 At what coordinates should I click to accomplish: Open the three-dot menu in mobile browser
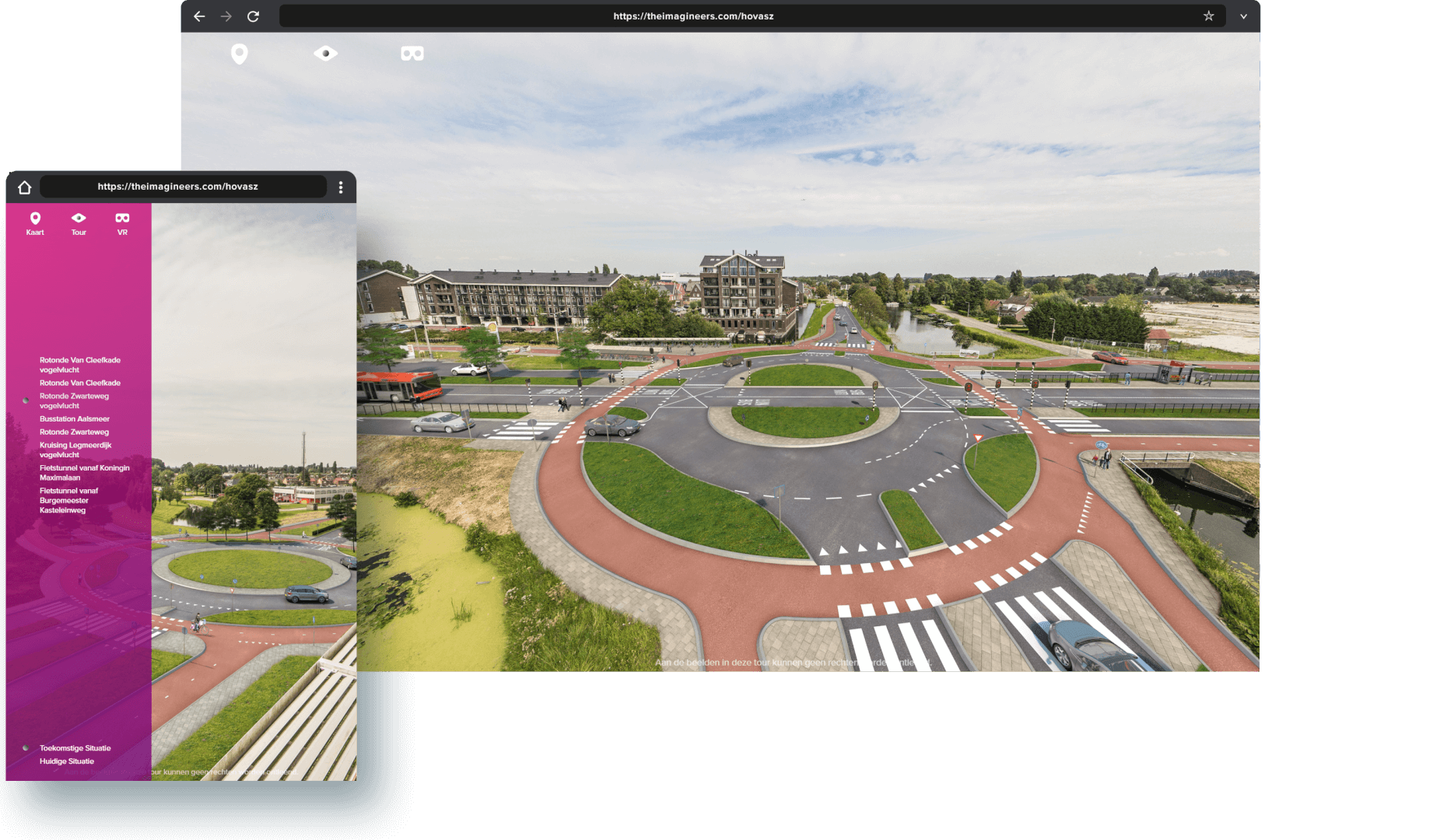pyautogui.click(x=341, y=187)
